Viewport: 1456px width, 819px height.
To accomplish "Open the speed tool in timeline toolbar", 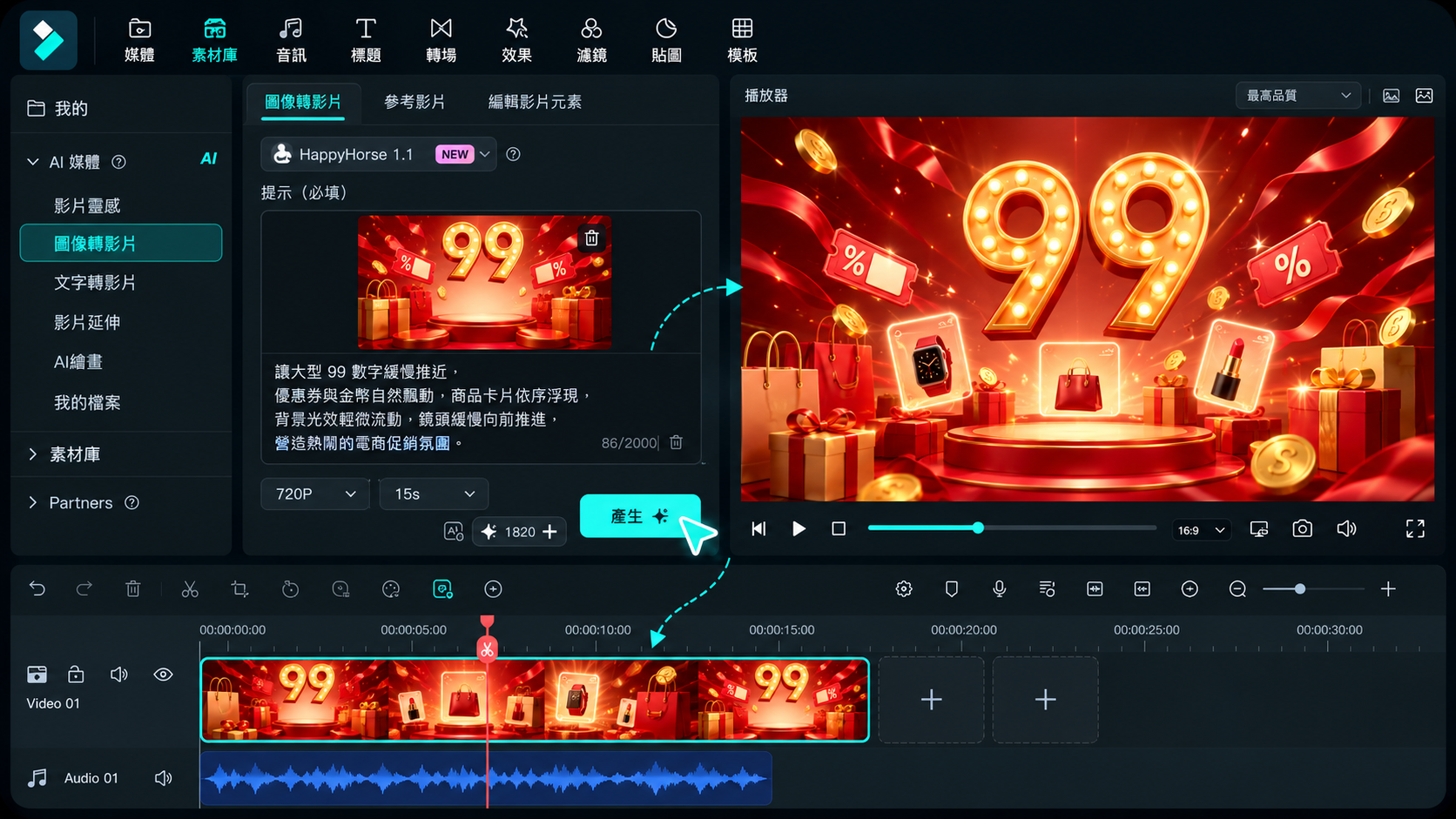I will (290, 589).
